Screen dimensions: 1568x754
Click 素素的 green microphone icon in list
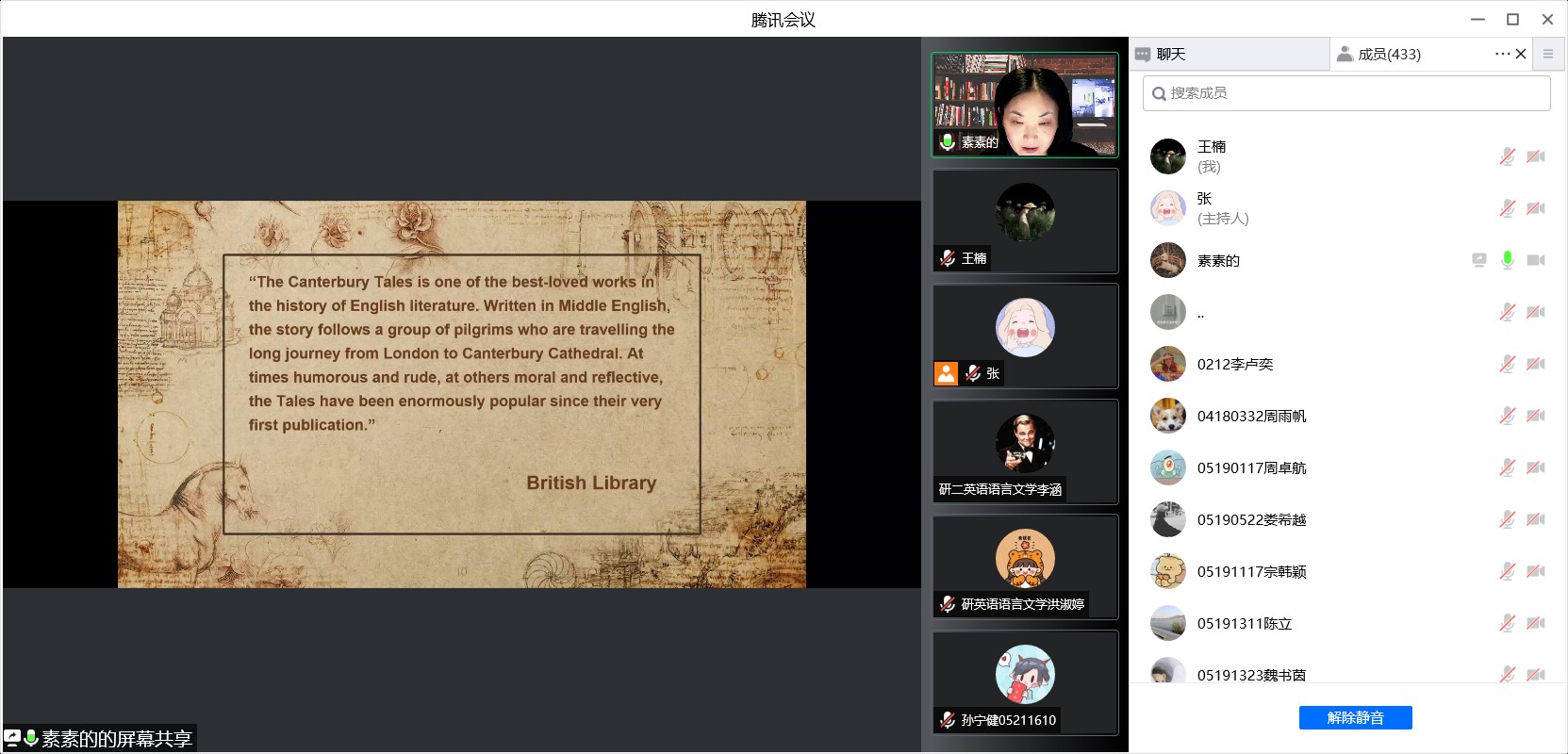(x=1508, y=260)
